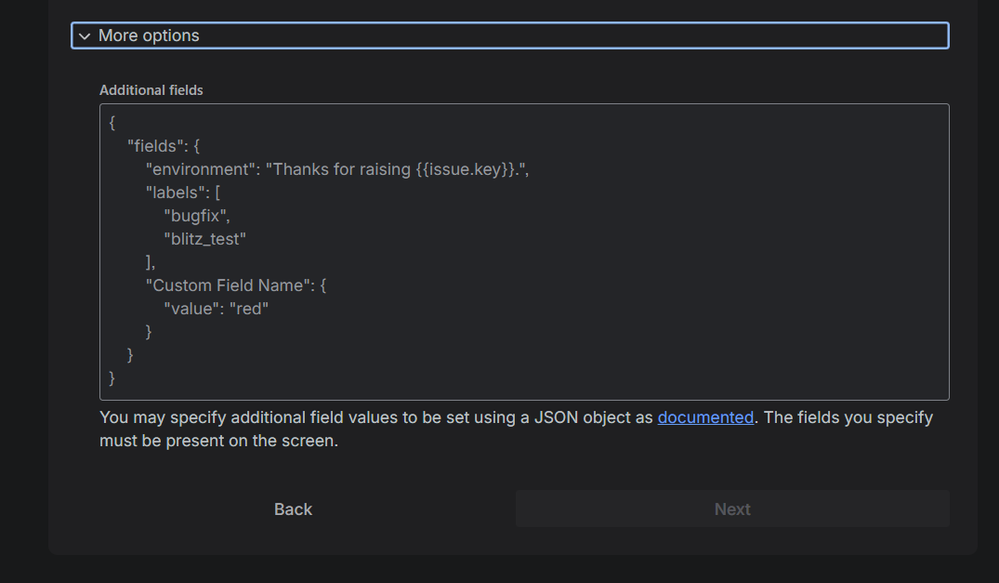Click the chevron icon beside More options
Image resolution: width=999 pixels, height=583 pixels.
coord(85,36)
